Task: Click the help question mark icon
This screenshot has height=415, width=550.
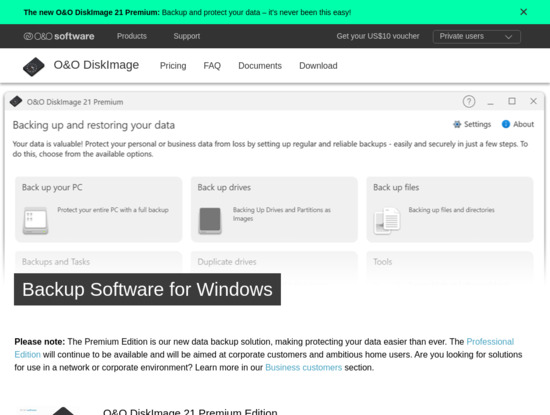Action: click(469, 102)
